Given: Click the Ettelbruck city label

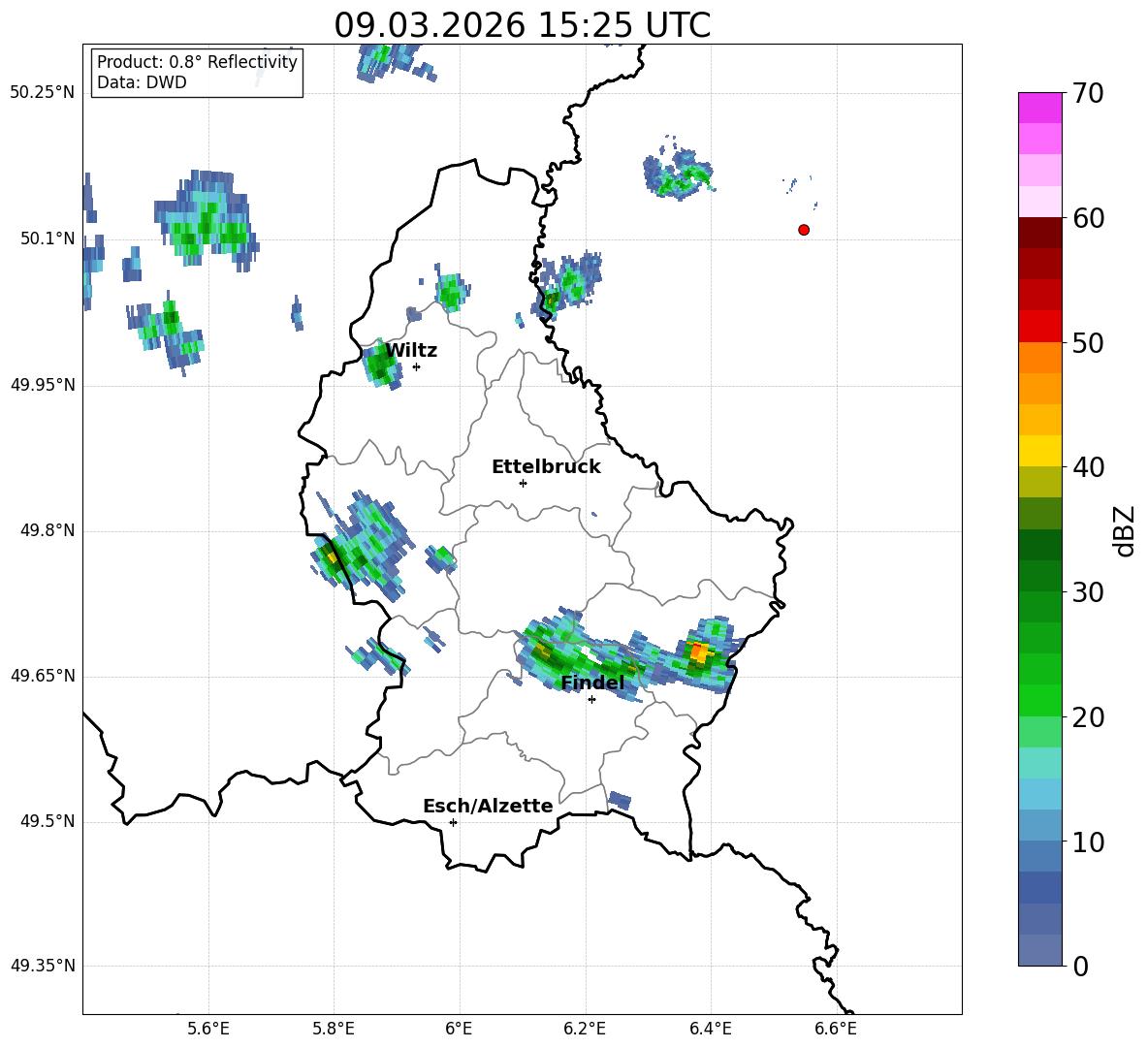Looking at the screenshot, I should click(x=546, y=467).
